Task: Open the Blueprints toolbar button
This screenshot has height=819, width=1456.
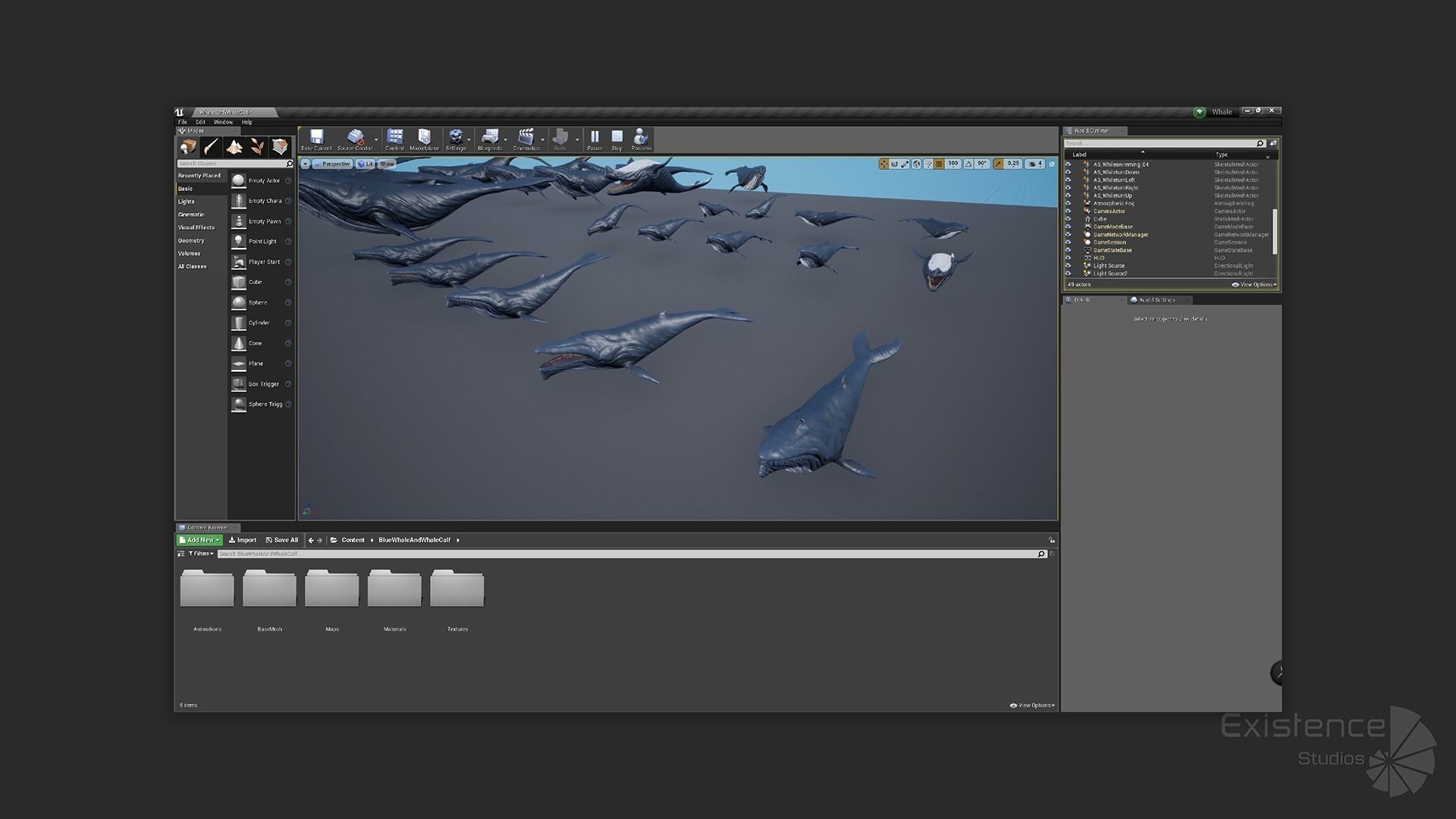Action: point(490,140)
